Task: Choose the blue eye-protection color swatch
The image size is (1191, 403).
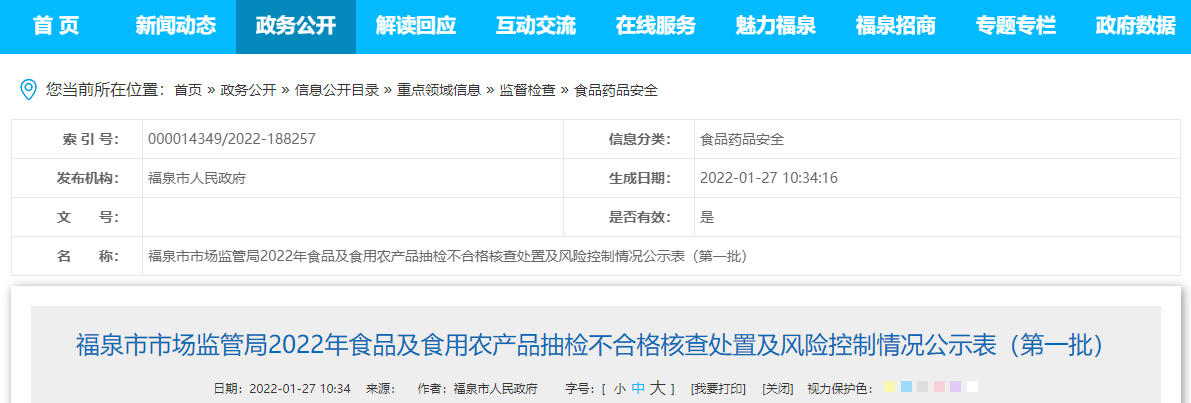Action: point(906,386)
